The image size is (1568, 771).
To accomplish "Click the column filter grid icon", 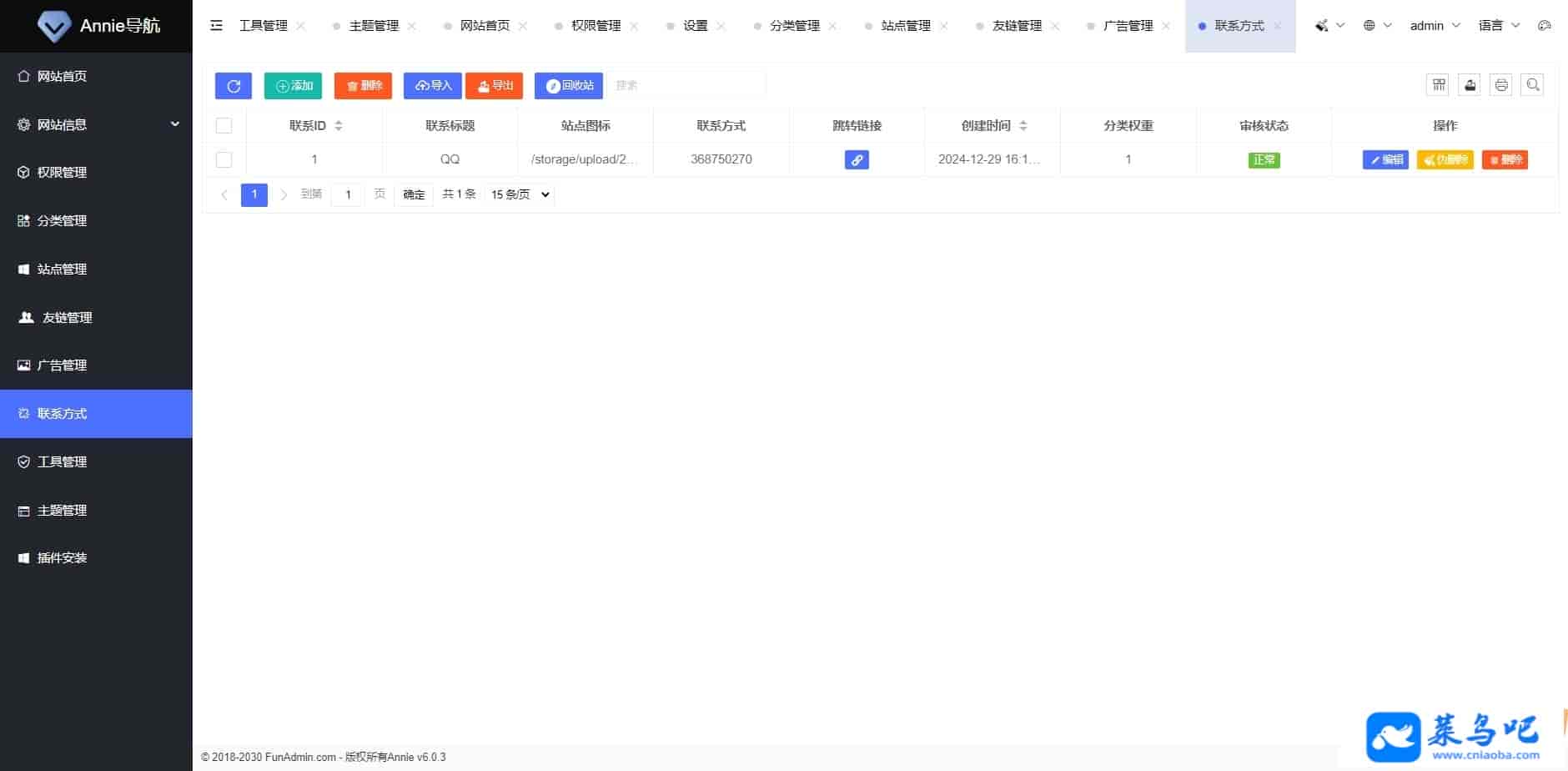I will pos(1439,85).
